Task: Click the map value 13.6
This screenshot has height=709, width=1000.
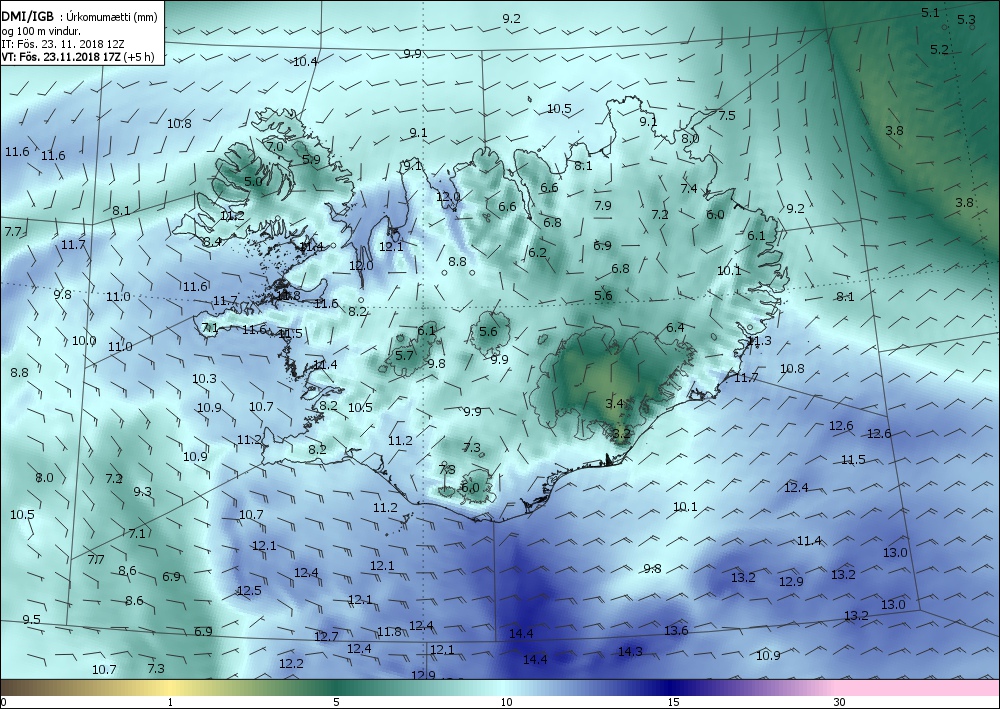Action: click(676, 631)
